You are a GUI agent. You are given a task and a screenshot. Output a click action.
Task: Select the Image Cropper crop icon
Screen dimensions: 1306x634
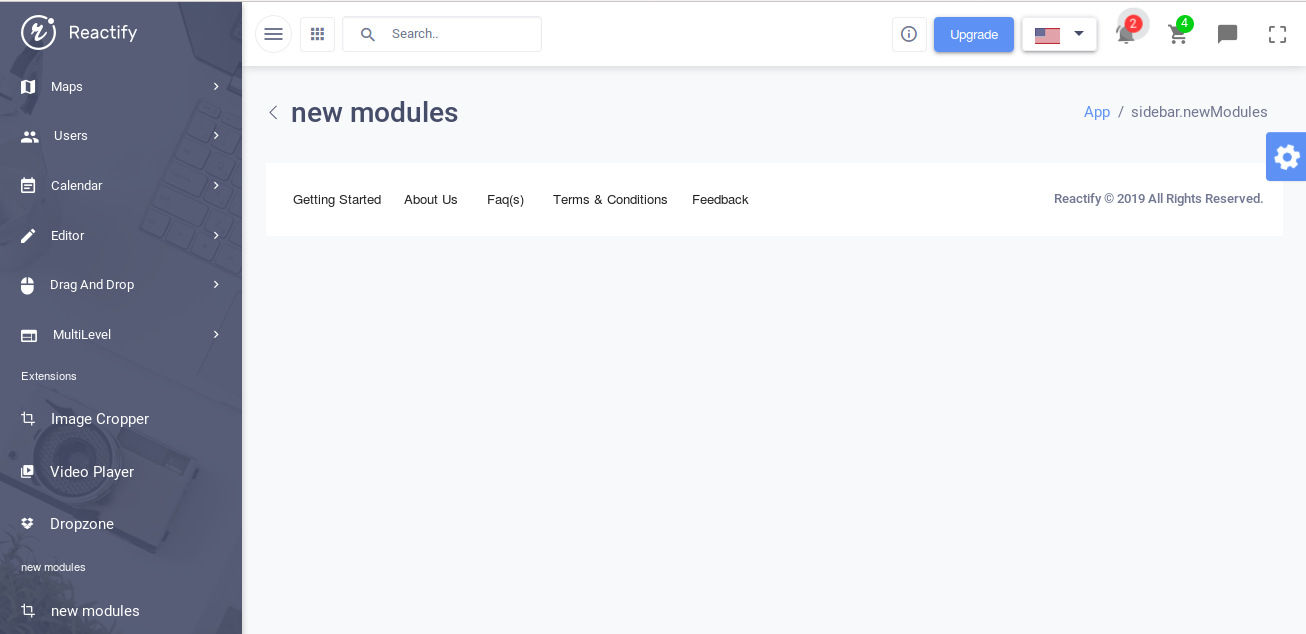27,419
